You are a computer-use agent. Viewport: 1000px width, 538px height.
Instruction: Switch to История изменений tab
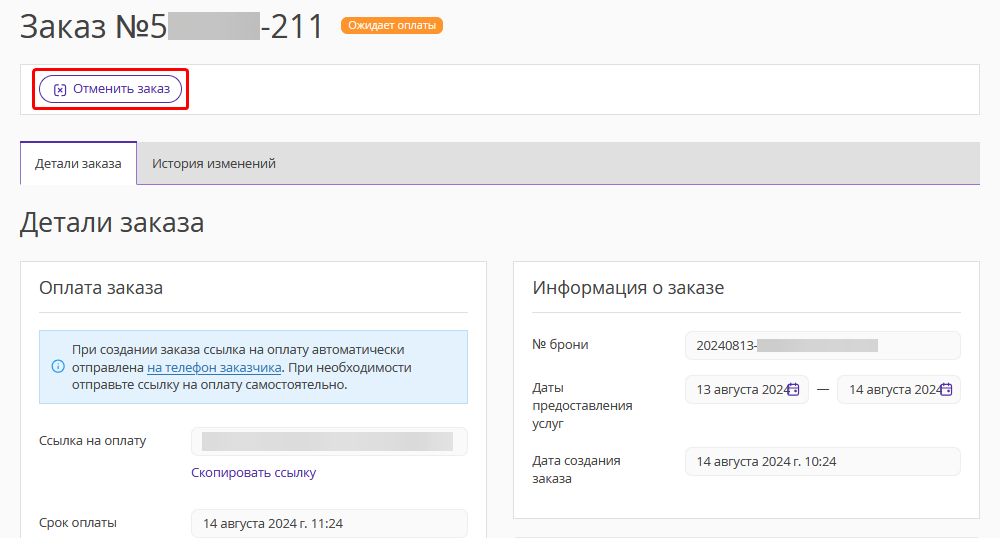[x=214, y=164]
